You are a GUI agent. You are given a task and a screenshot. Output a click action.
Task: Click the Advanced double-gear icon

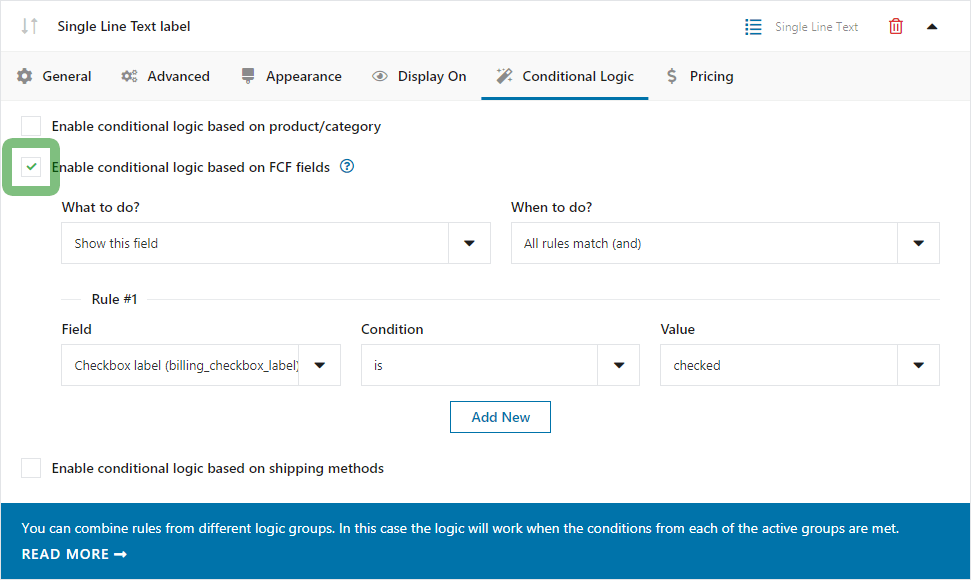[129, 76]
